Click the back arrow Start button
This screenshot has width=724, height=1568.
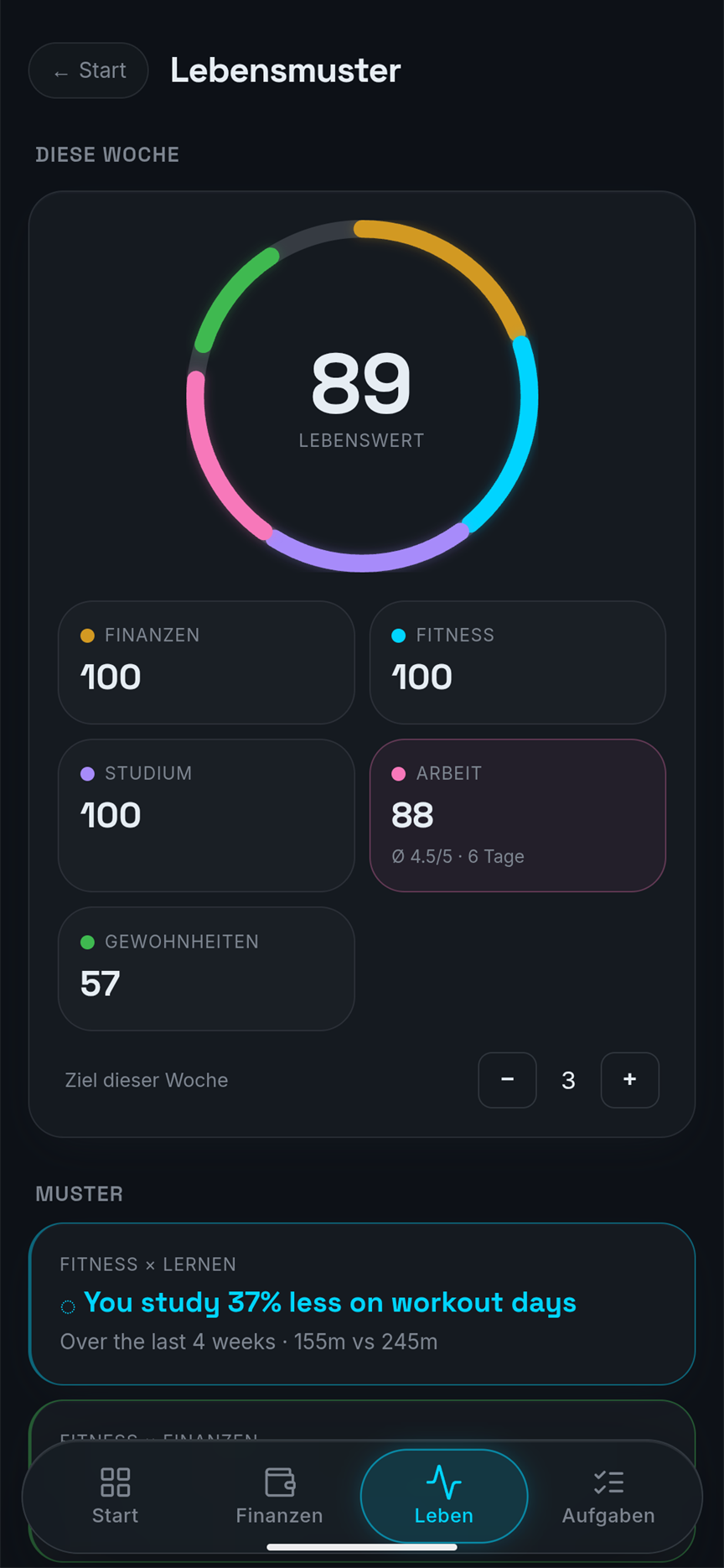click(x=89, y=70)
